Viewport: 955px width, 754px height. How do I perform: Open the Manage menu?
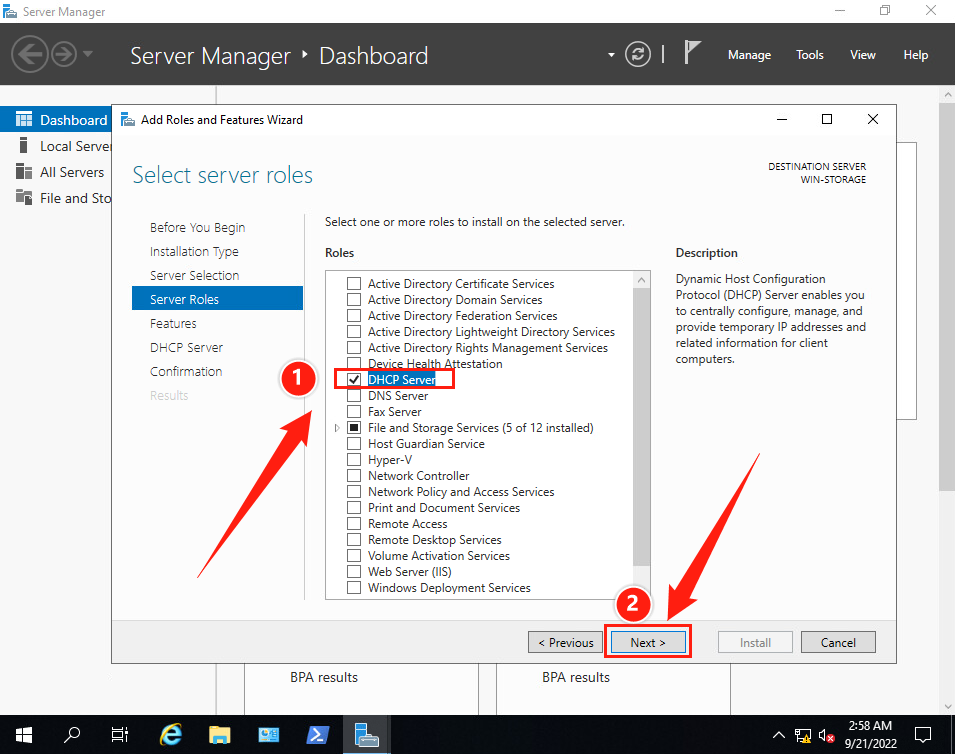[749, 55]
